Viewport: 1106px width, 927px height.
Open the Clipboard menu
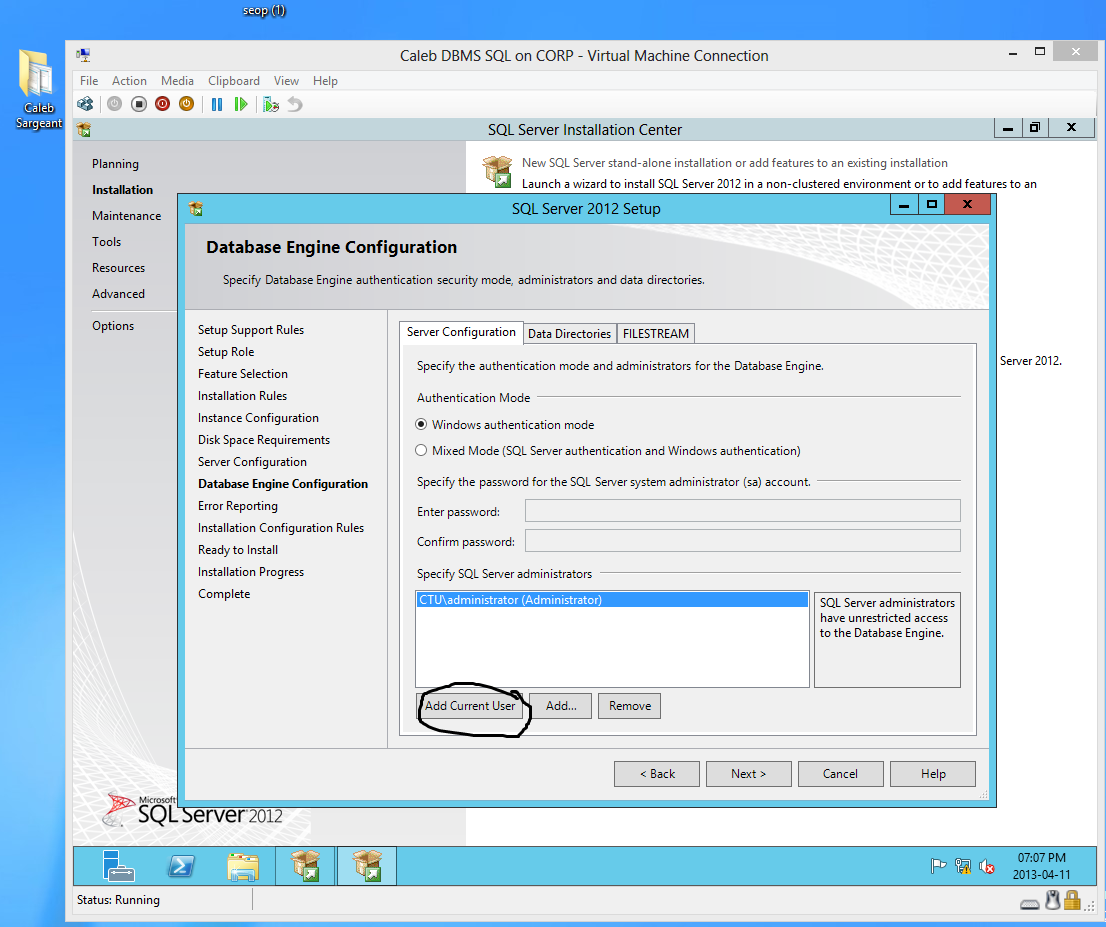[x=233, y=80]
